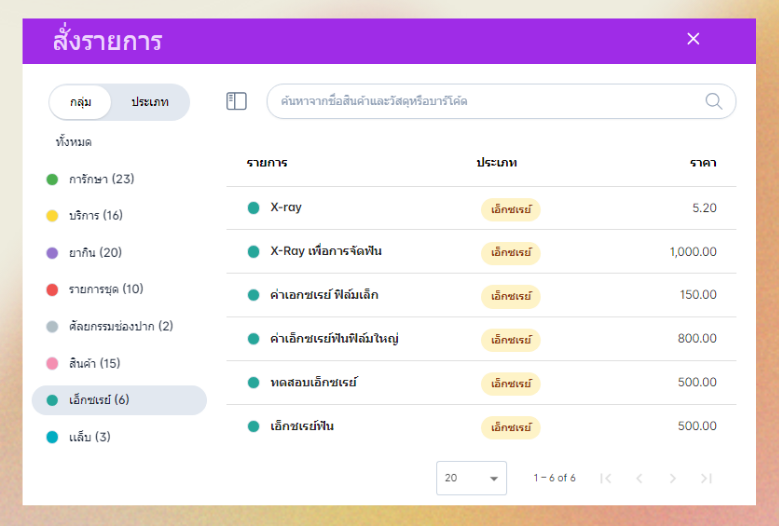
Task: Go to last page of results
Action: [x=706, y=478]
